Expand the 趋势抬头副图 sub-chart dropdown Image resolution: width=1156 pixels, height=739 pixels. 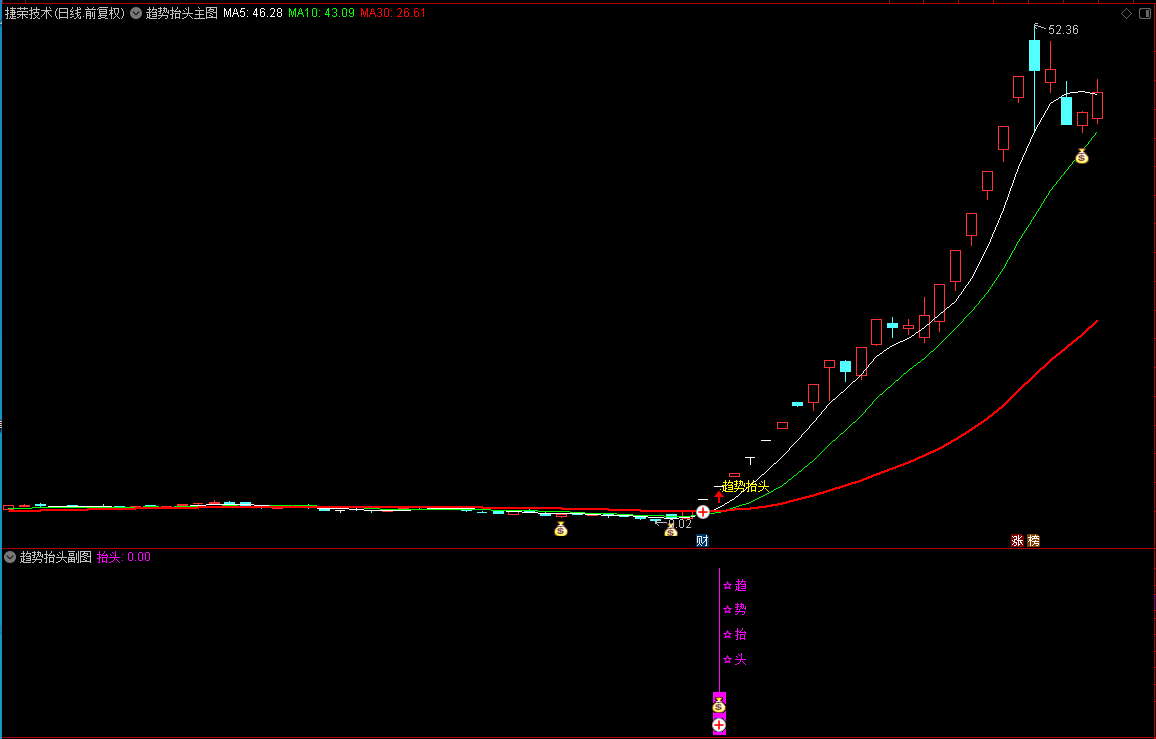click(x=10, y=557)
